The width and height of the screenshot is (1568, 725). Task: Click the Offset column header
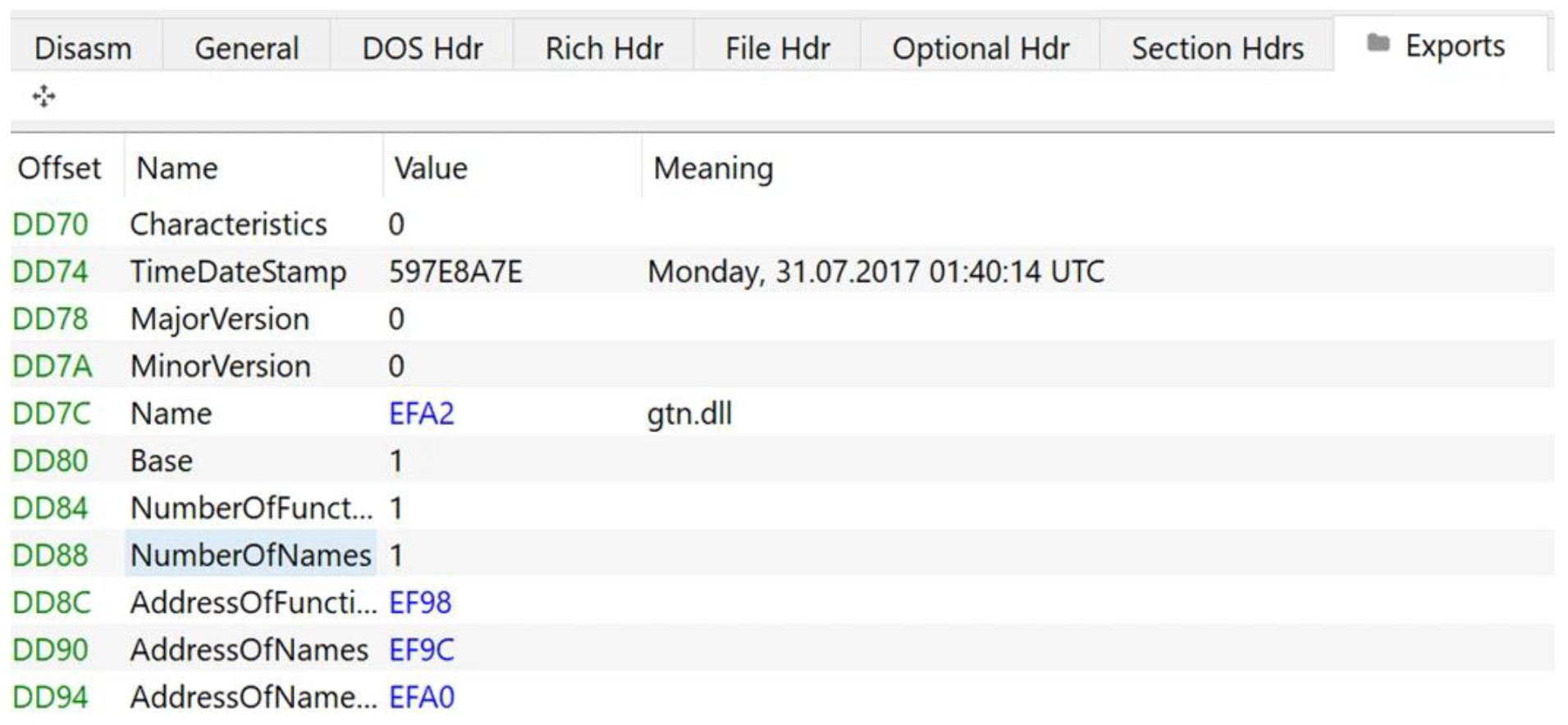(x=59, y=168)
